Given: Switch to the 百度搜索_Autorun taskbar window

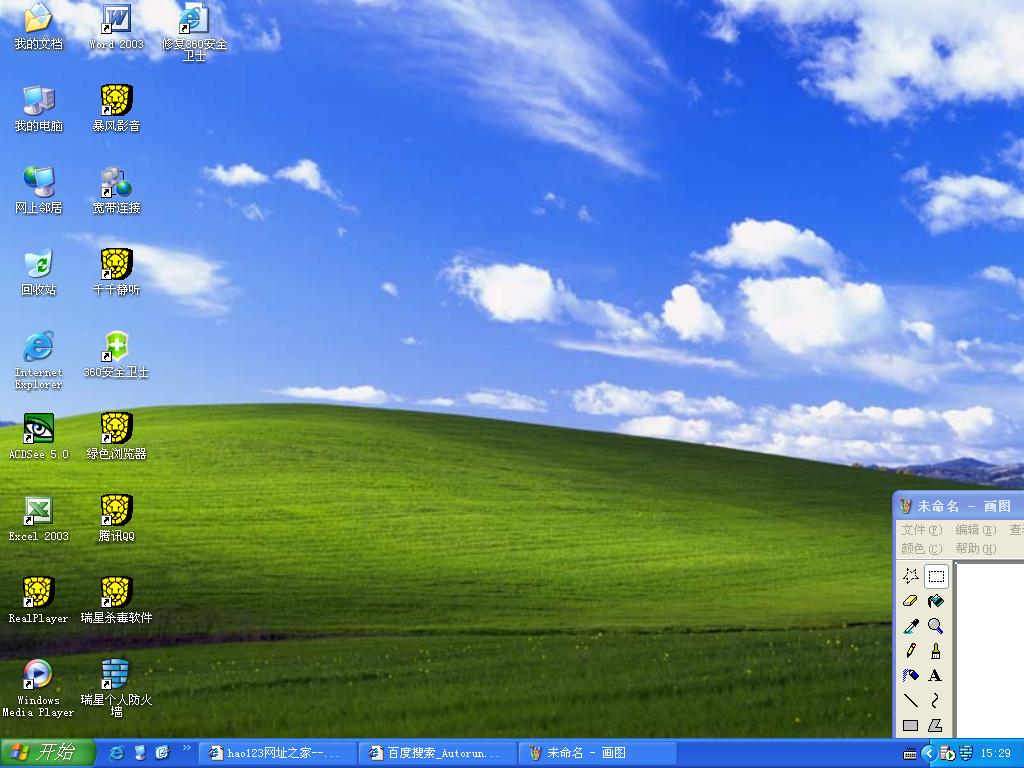Looking at the screenshot, I should 436,753.
